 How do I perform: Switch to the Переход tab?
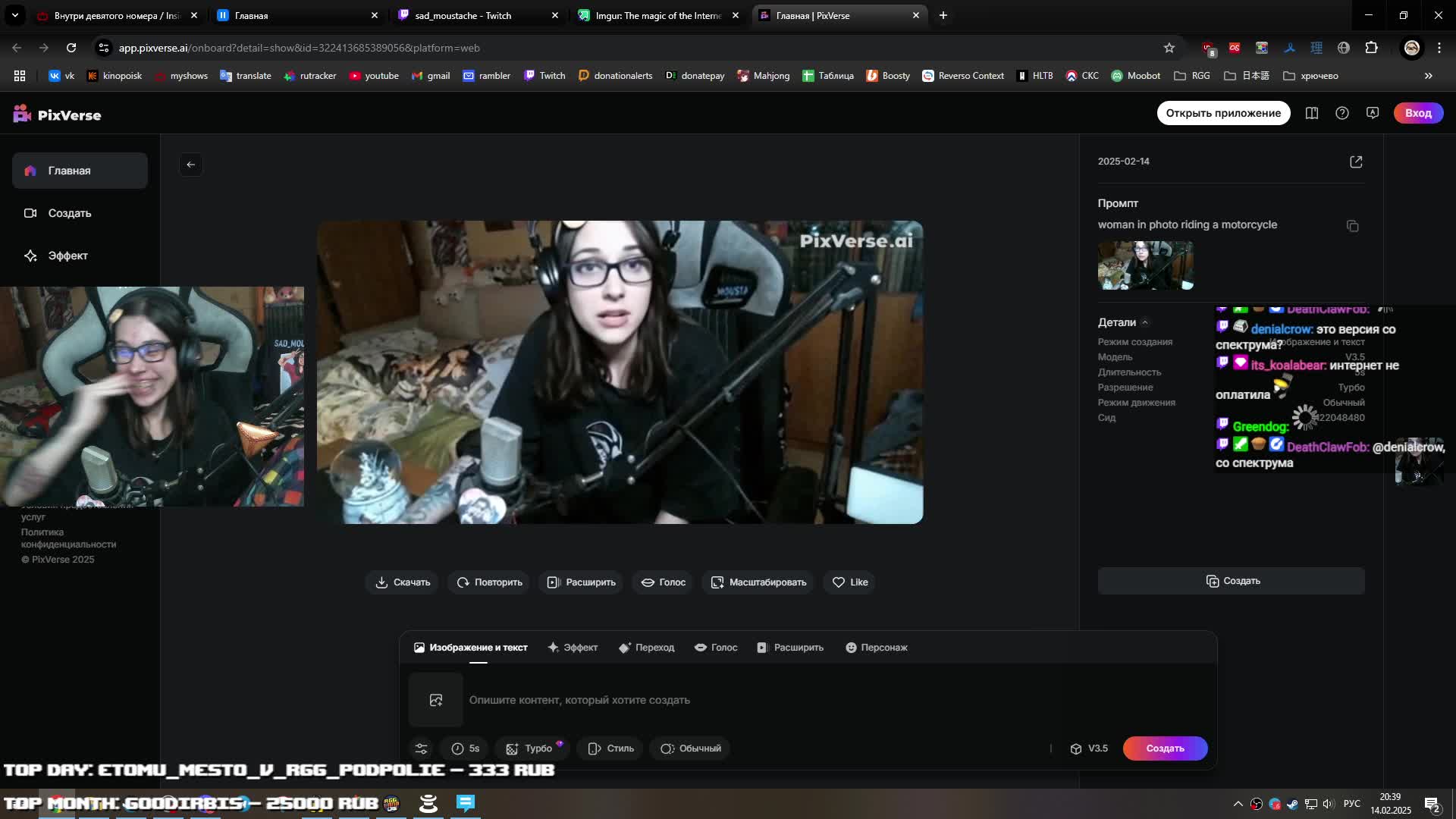tap(646, 648)
